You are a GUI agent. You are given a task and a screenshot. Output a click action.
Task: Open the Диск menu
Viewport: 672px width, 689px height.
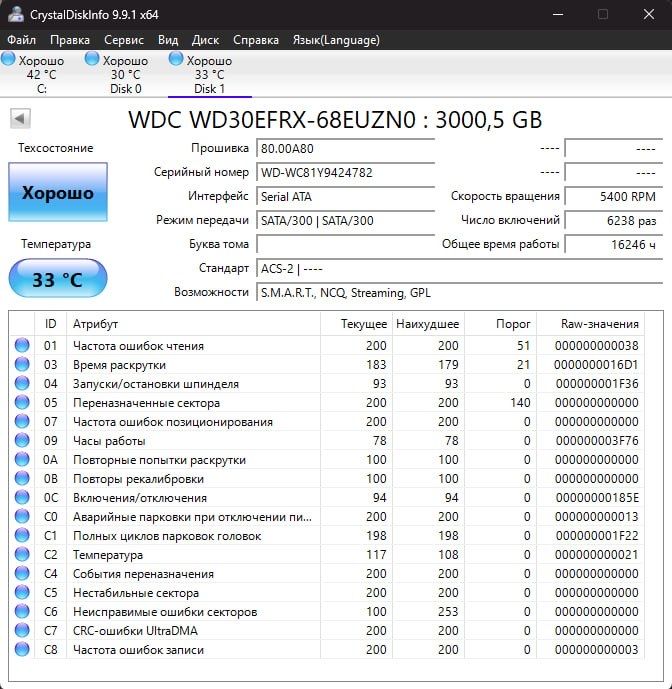pyautogui.click(x=205, y=40)
